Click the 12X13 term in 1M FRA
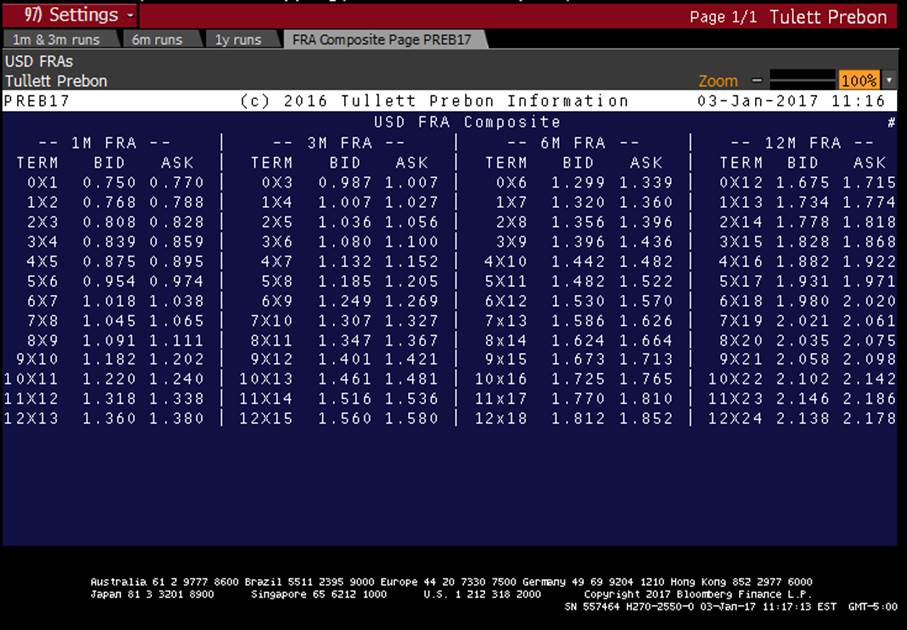The width and height of the screenshot is (907, 630). point(31,418)
